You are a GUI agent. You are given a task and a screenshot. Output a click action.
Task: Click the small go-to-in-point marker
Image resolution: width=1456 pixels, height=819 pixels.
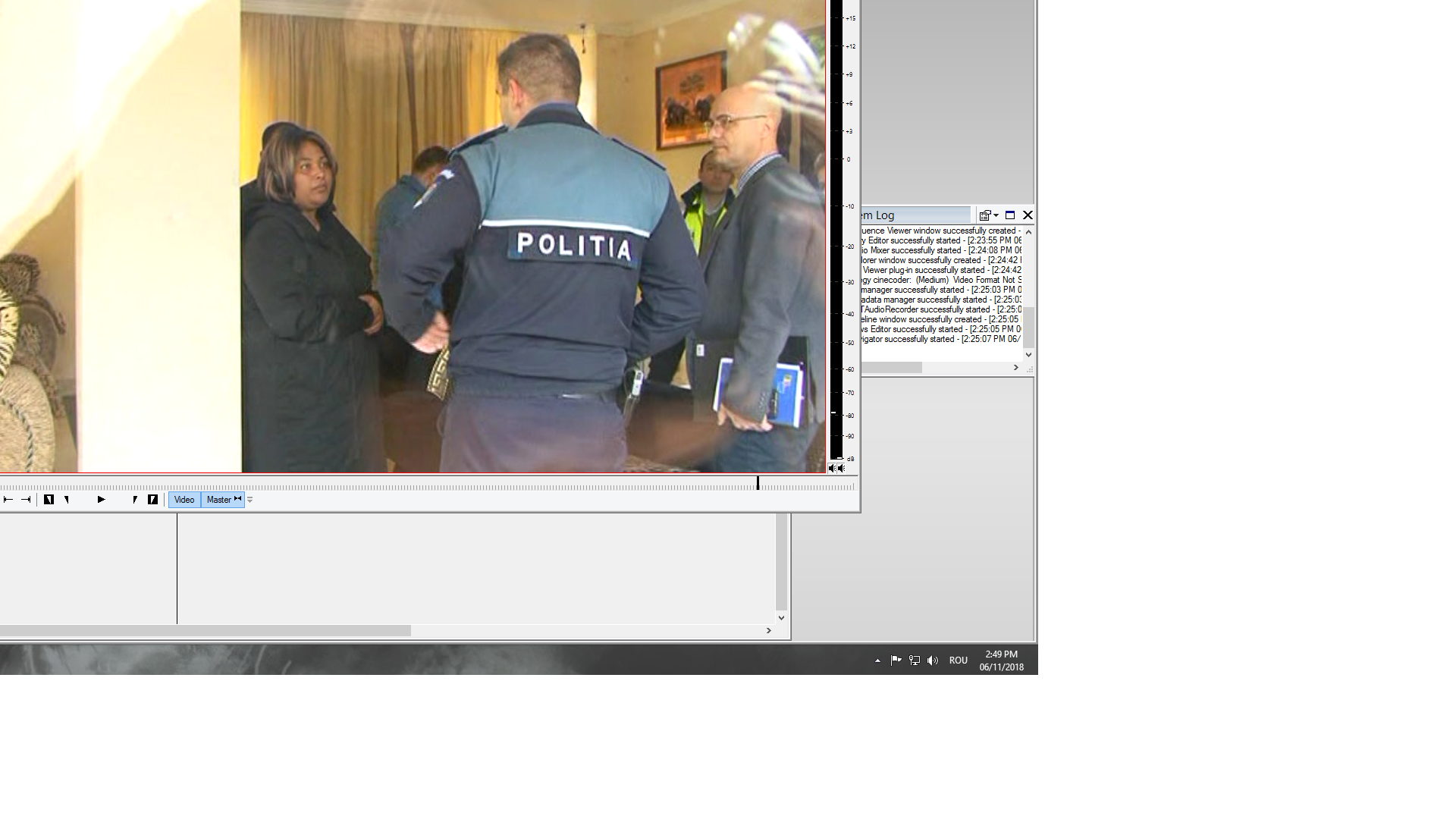pos(67,500)
